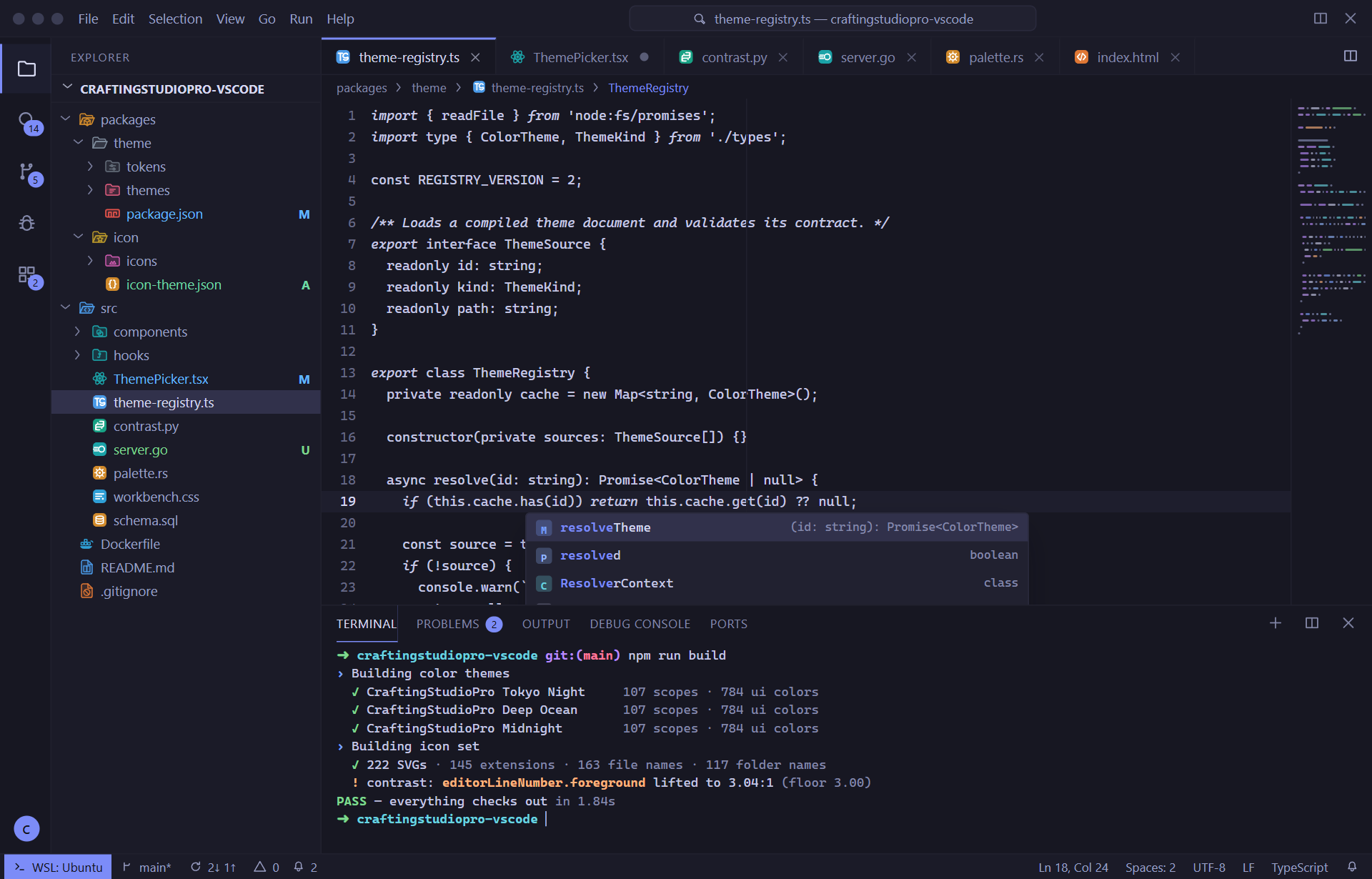Split the terminal panel
The height and width of the screenshot is (879, 1372).
point(1312,623)
